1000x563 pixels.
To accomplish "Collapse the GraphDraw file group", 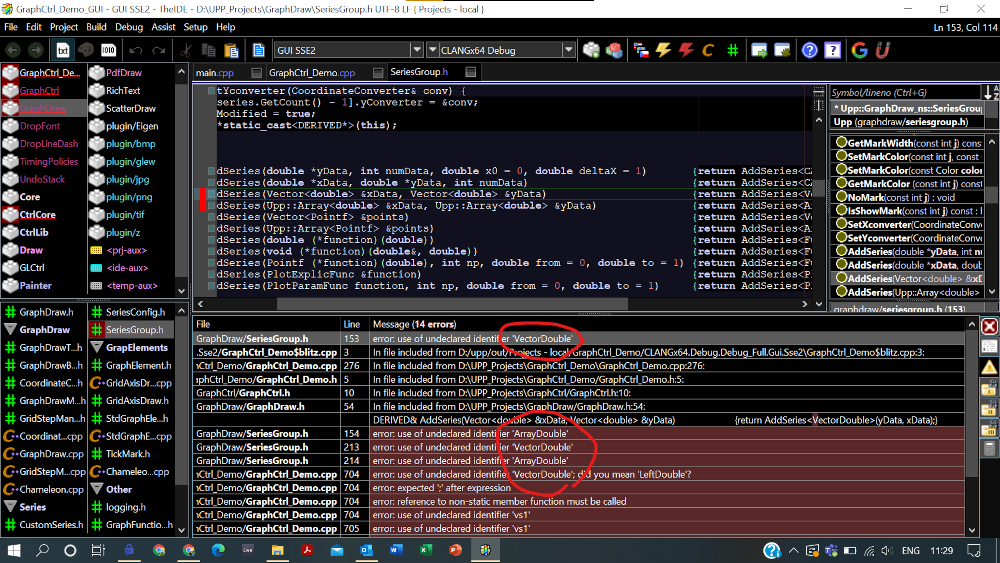I will point(11,330).
